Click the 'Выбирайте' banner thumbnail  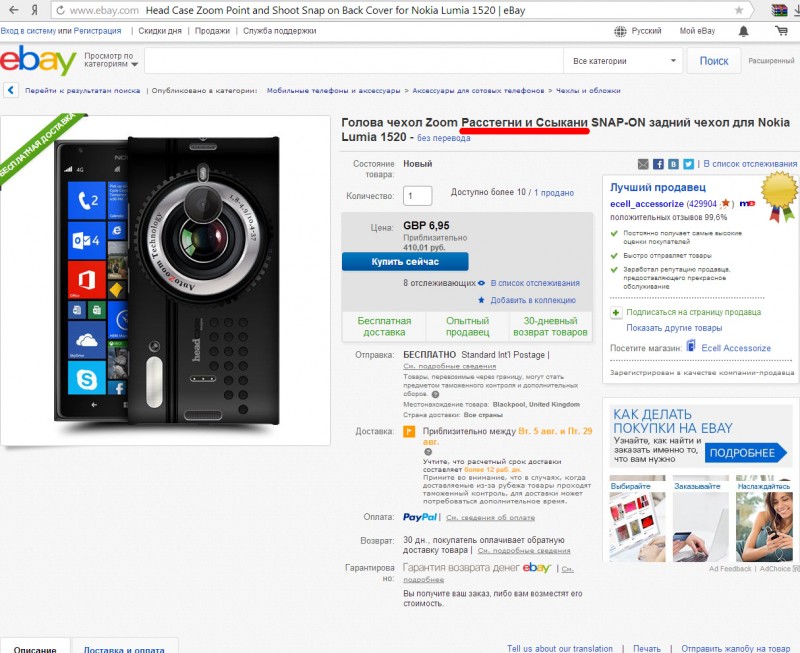pyautogui.click(x=637, y=519)
